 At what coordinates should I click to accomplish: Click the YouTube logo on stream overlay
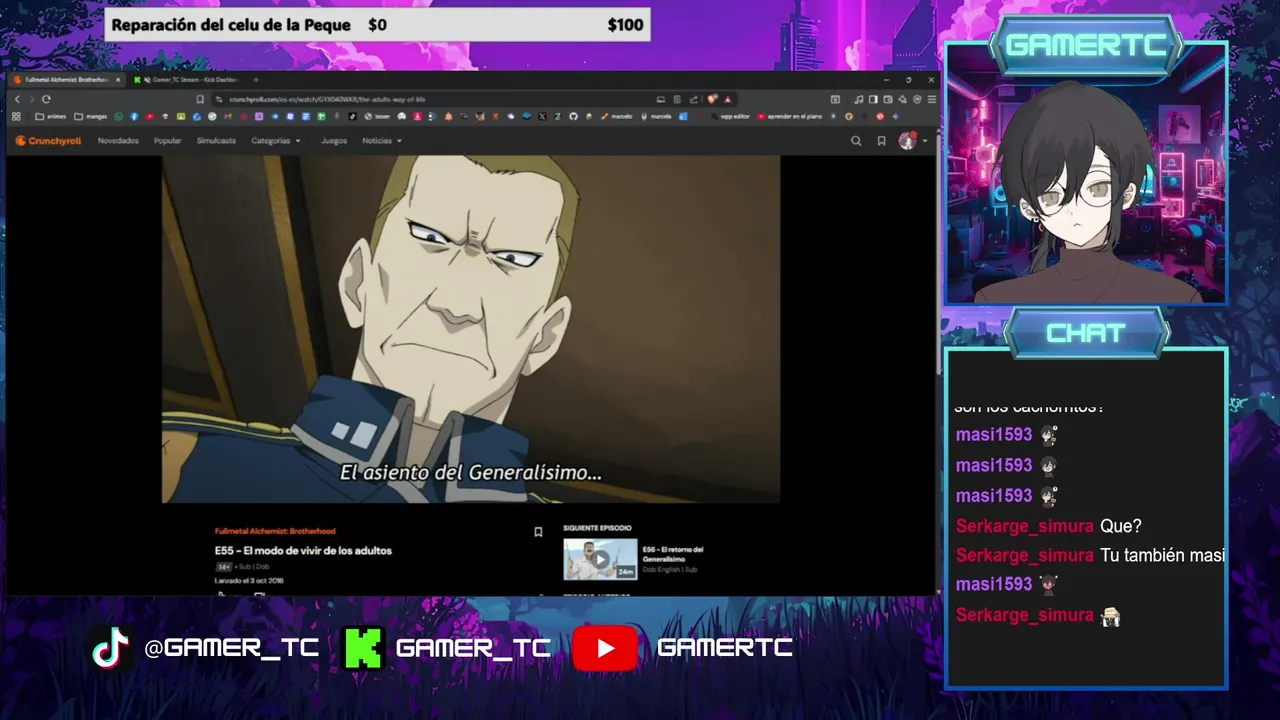point(605,648)
